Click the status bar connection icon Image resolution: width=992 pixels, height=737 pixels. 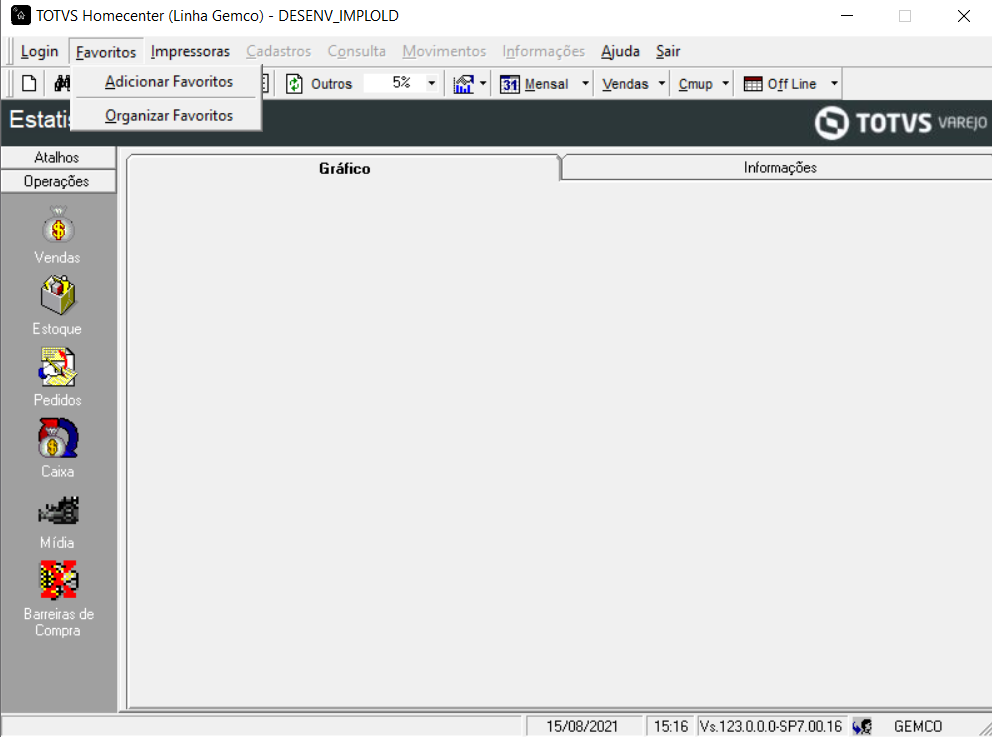pos(862,726)
